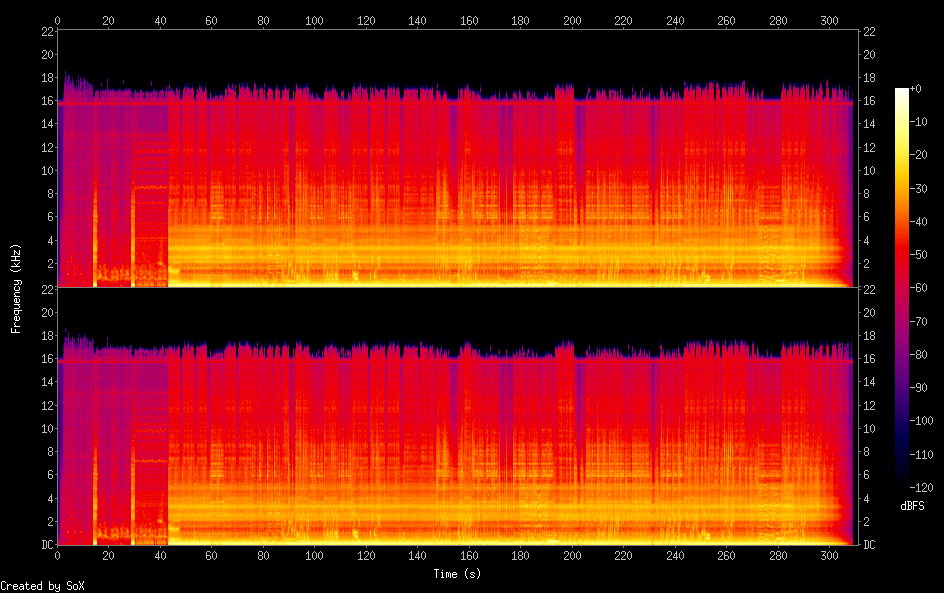
Task: Click the 200 tick on the bottom time axis
Action: 572,555
